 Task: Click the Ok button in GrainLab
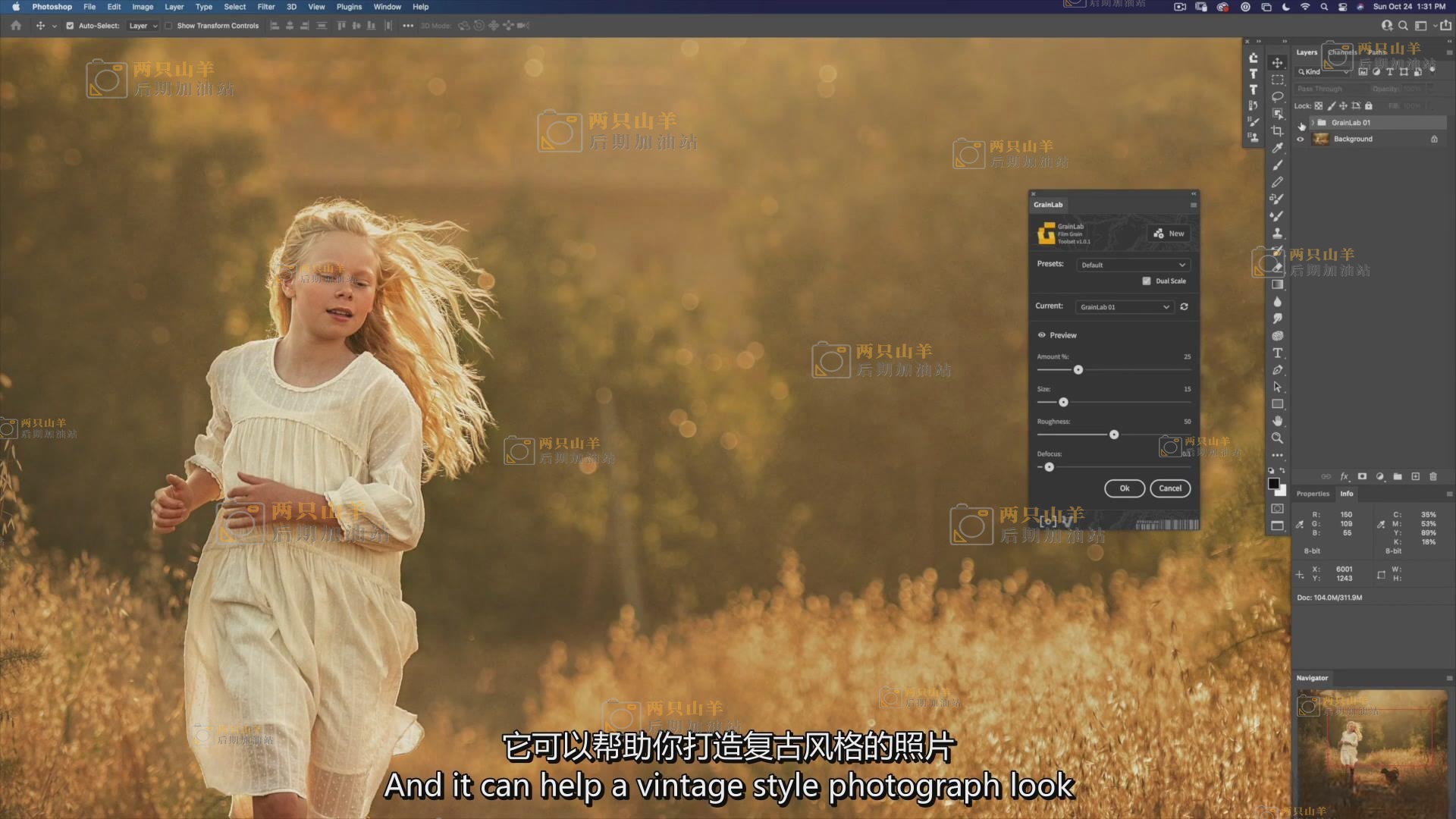click(x=1125, y=488)
